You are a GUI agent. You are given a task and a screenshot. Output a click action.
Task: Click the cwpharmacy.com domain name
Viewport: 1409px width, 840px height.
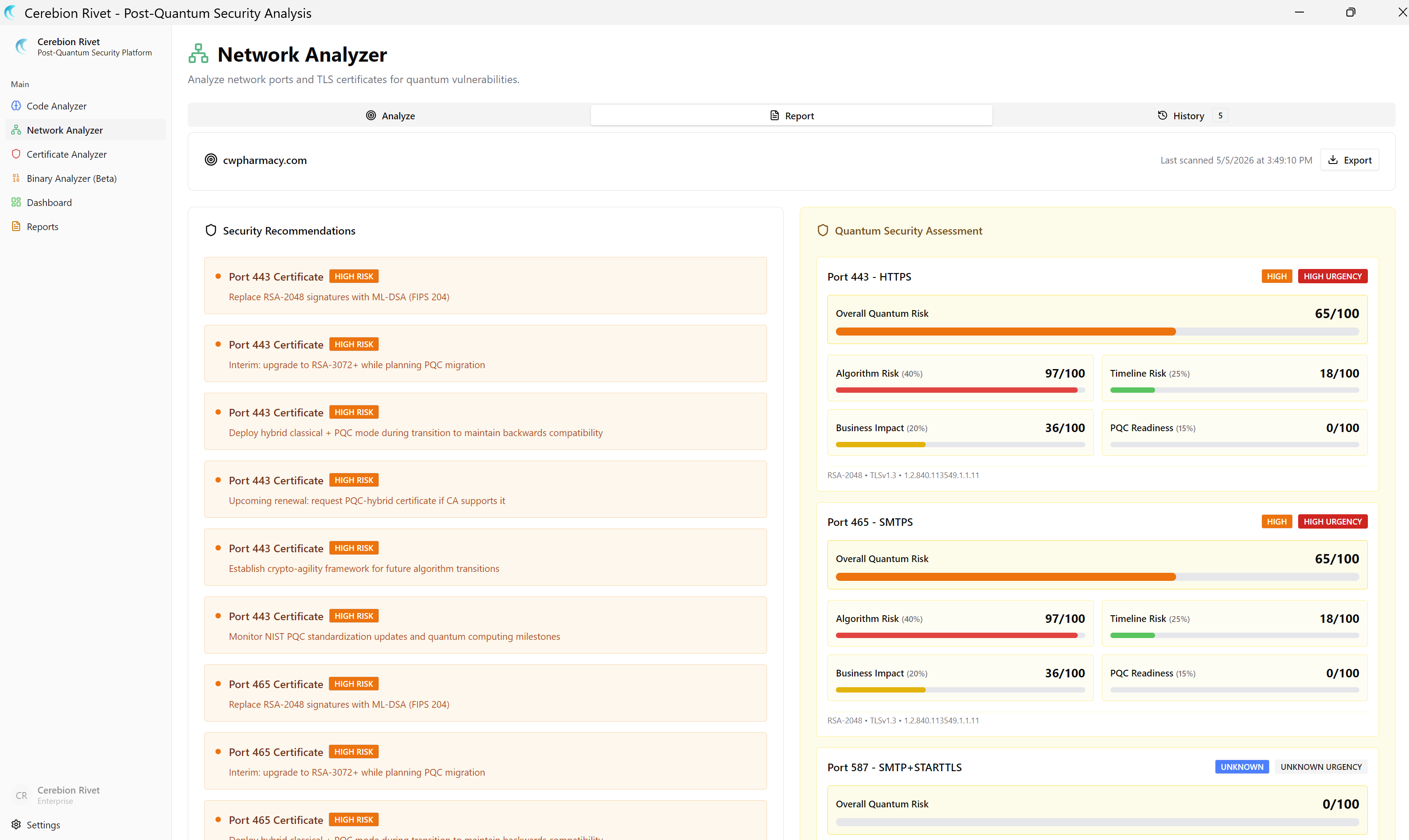point(265,160)
